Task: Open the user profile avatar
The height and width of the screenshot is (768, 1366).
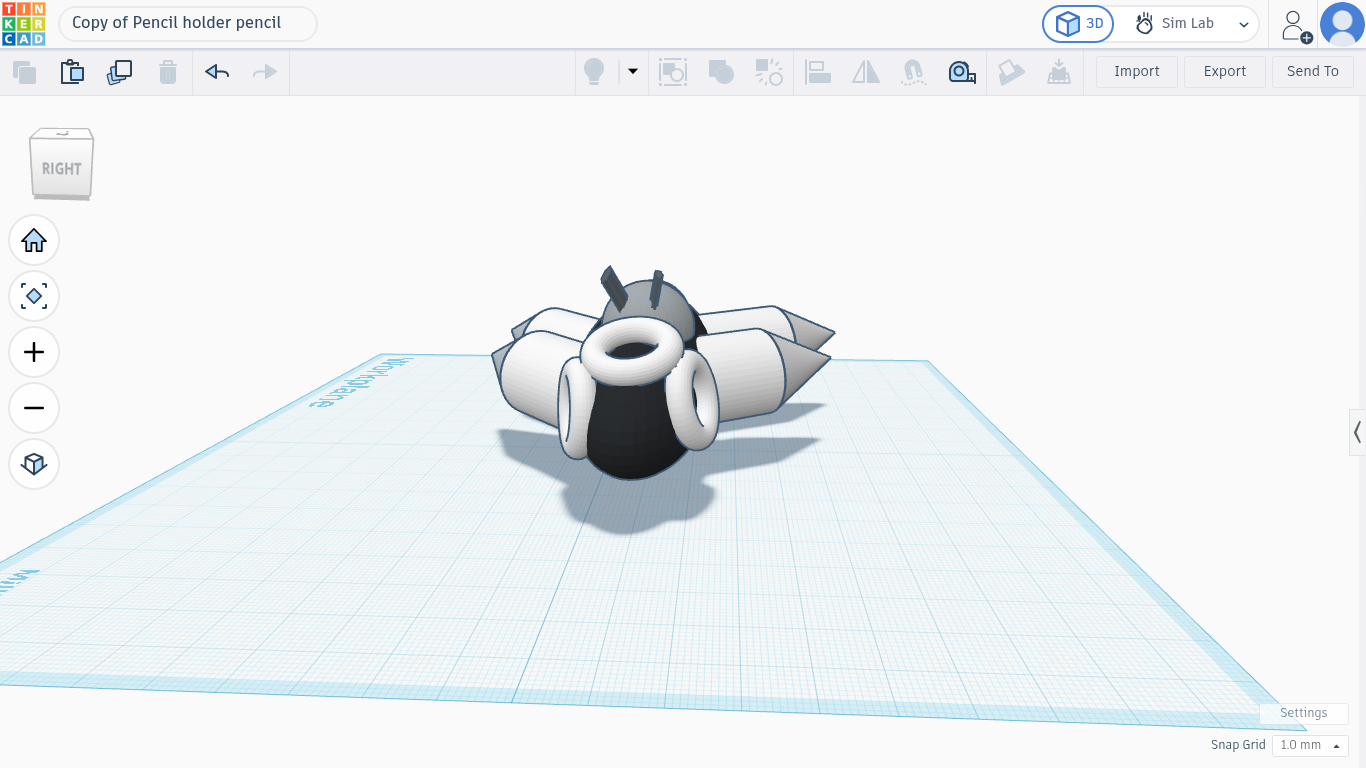Action: [x=1342, y=24]
